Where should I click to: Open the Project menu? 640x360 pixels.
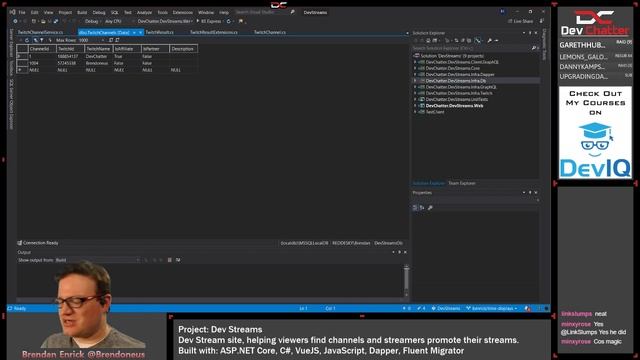65,13
